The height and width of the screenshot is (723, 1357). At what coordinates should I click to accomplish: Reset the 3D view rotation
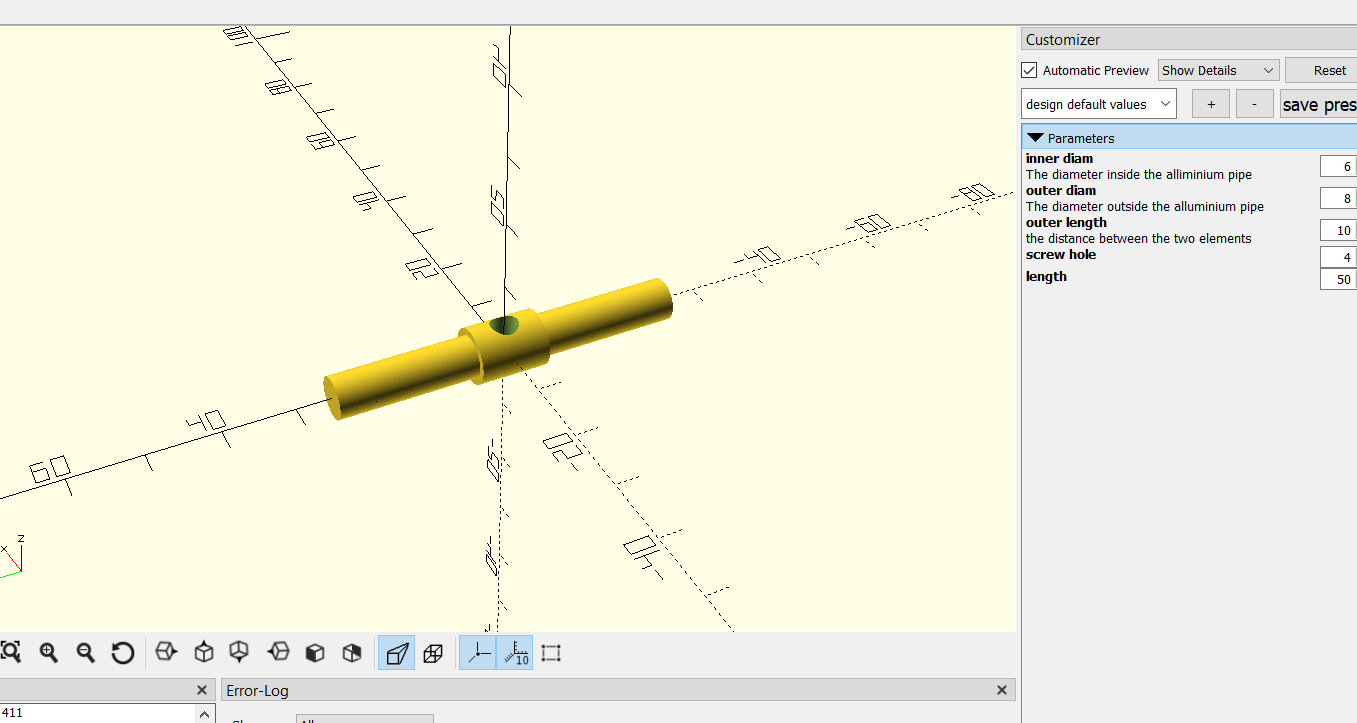(123, 653)
